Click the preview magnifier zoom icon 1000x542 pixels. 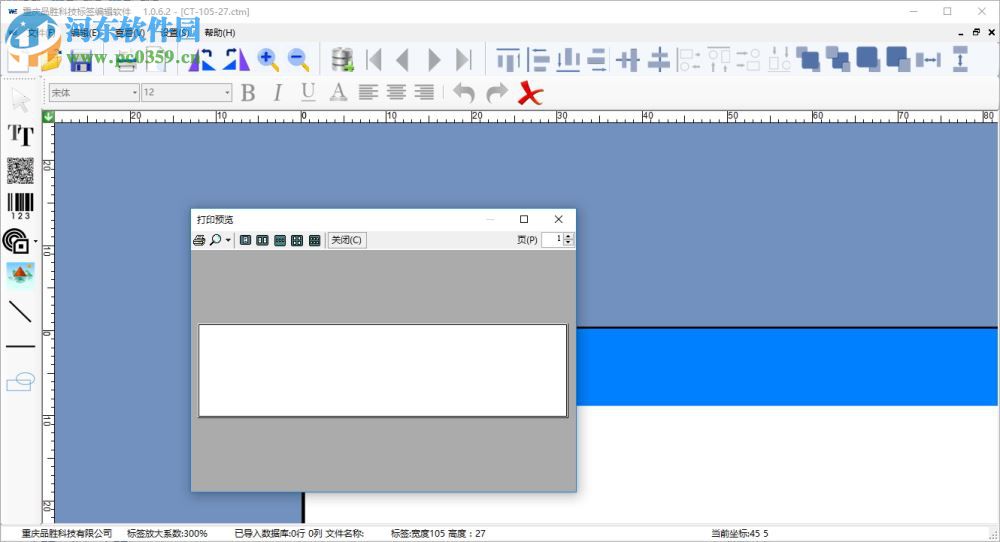pos(216,240)
